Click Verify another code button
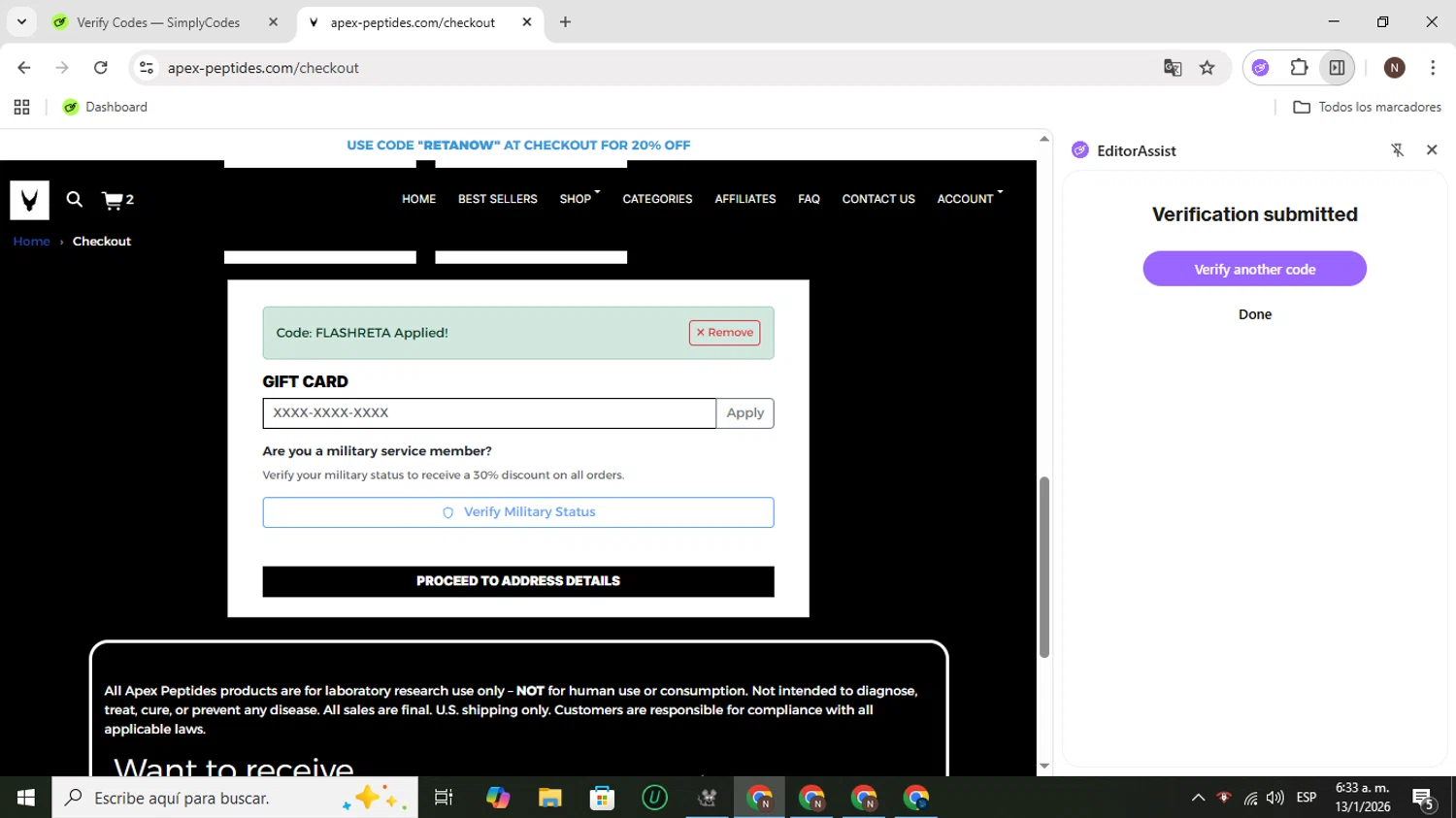This screenshot has width=1456, height=818. [1254, 269]
